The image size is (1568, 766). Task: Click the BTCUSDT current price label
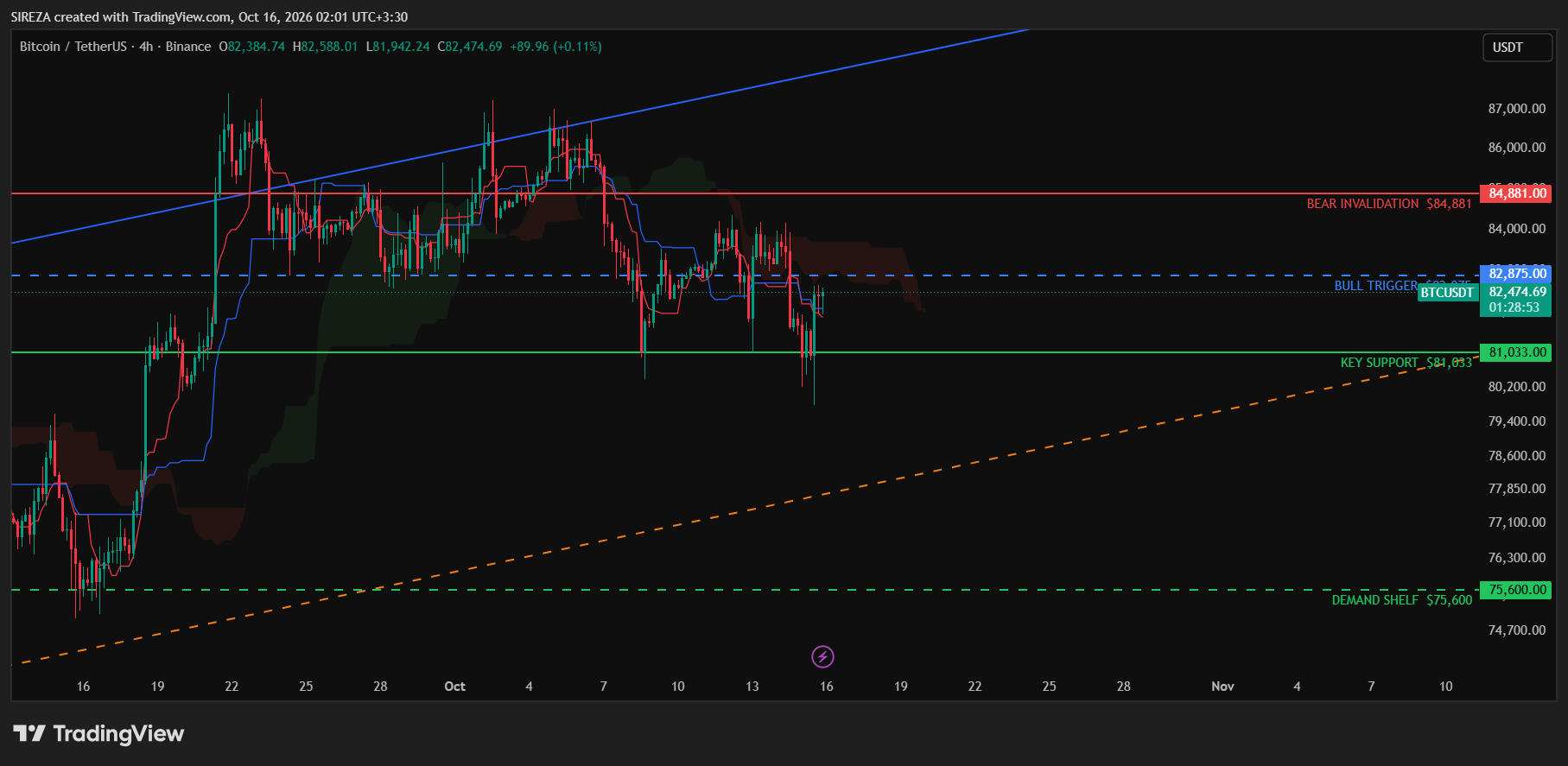[x=1447, y=293]
